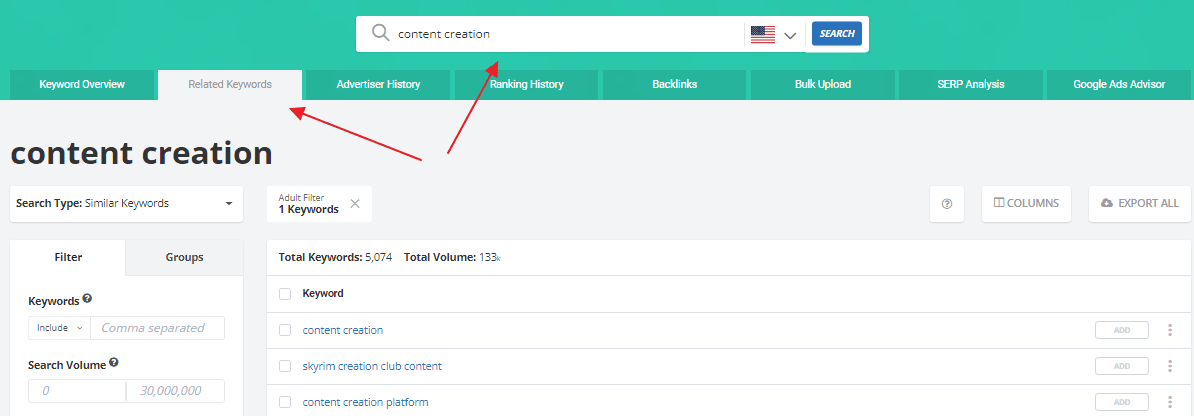Image resolution: width=1194 pixels, height=416 pixels.
Task: Switch to SERP Analysis tab
Action: pos(971,85)
